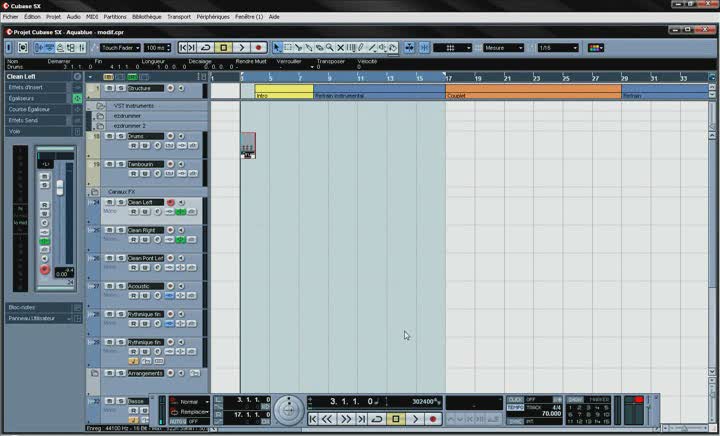
Task: Start recording in the transport panel
Action: [433, 419]
